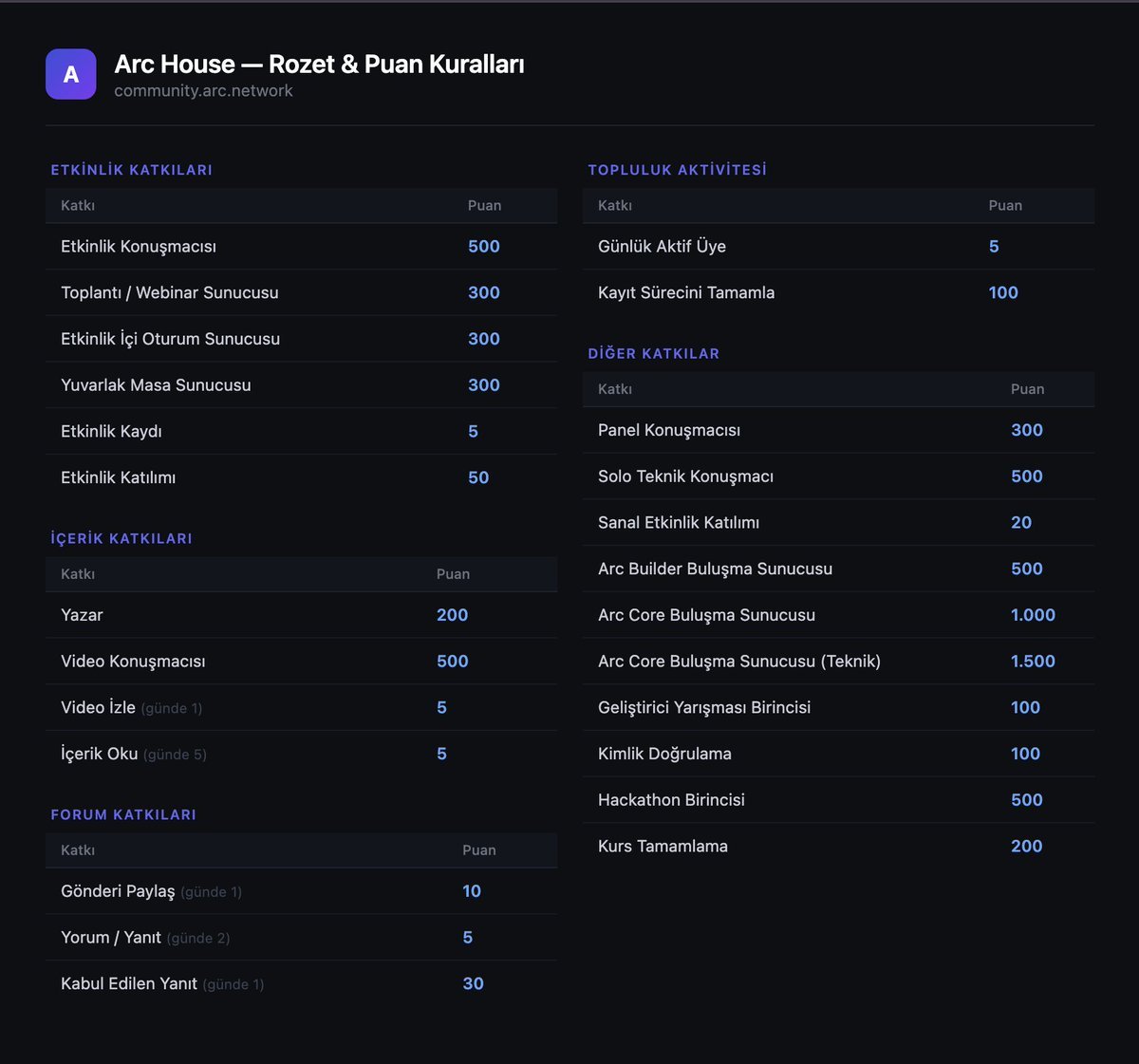
Task: Click the 20 points for Sanal Etkinlik Katılımı
Action: (x=1021, y=523)
